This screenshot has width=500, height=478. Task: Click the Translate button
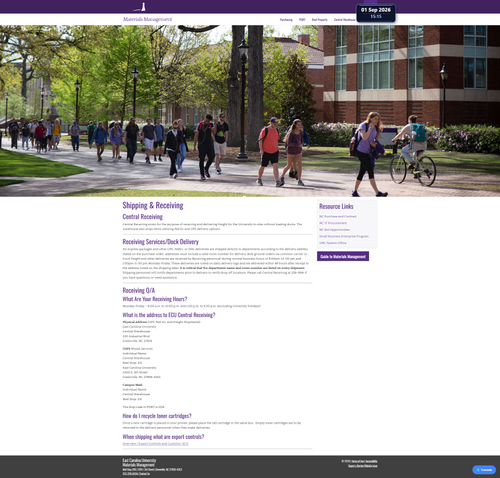point(484,470)
